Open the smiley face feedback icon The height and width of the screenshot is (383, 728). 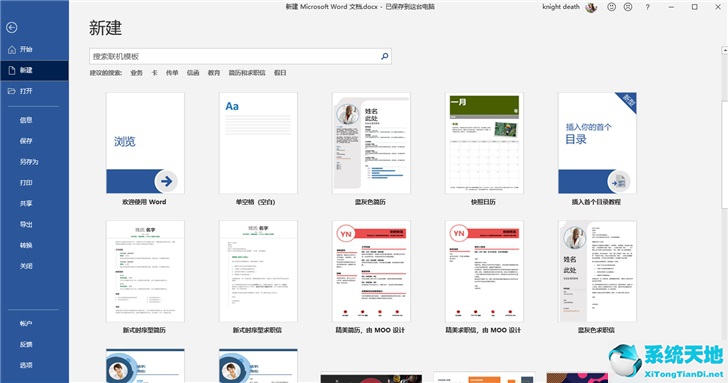pyautogui.click(x=611, y=7)
